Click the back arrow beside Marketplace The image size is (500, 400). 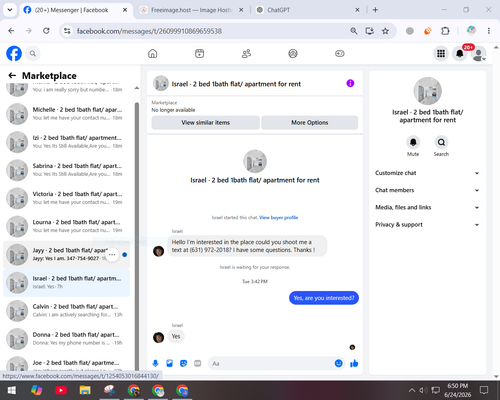[12, 75]
